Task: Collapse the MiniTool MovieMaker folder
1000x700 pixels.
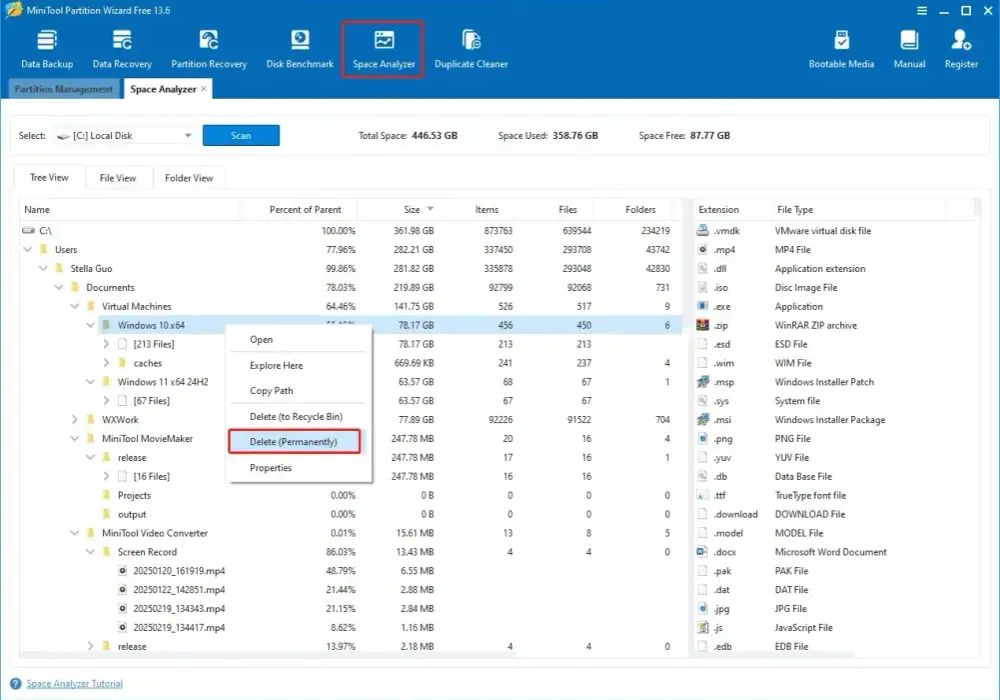Action: click(75, 439)
